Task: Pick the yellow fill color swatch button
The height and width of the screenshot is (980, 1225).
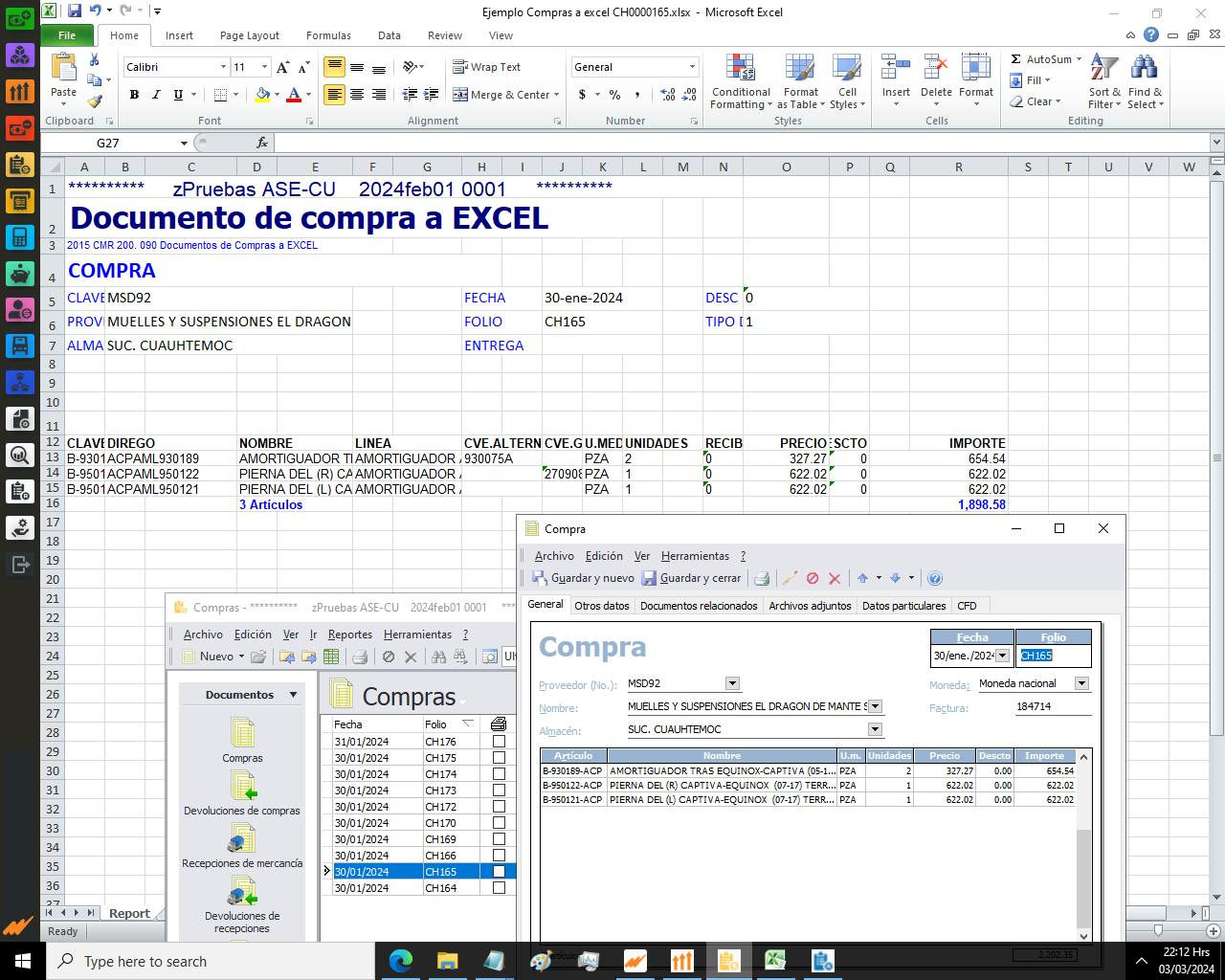Action: coord(263,95)
